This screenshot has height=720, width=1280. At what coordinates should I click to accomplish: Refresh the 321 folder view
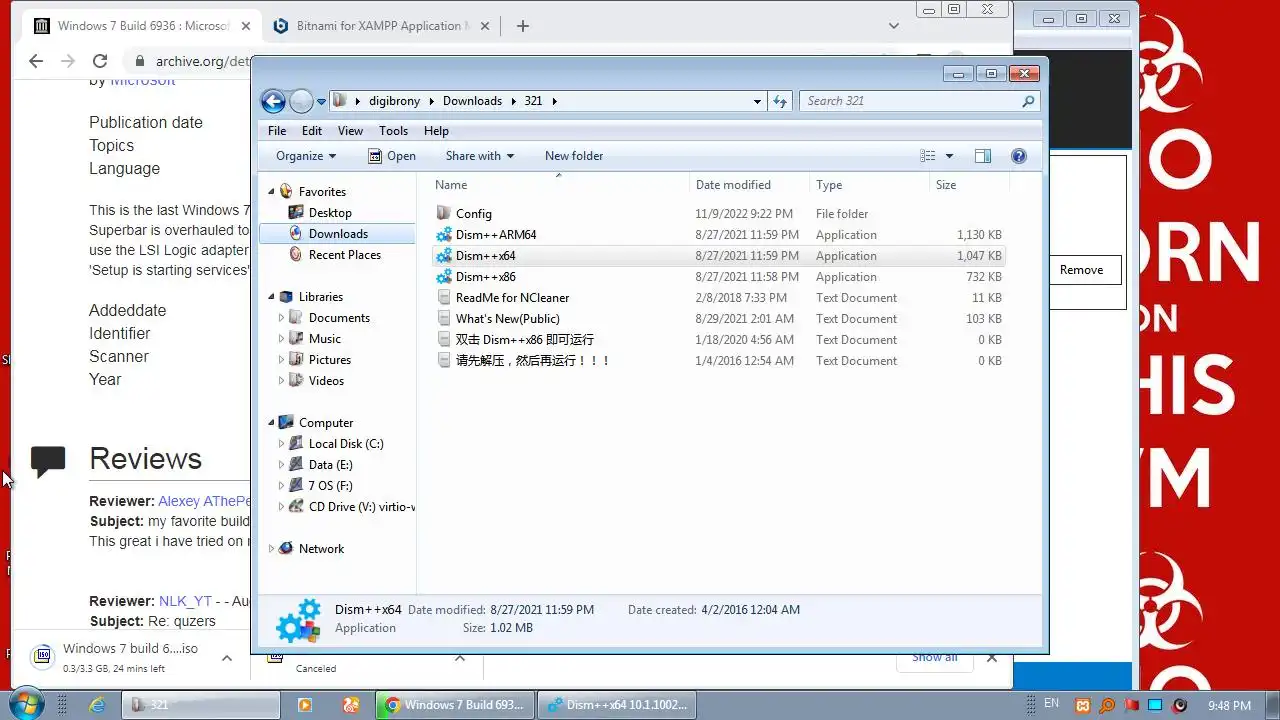click(x=781, y=101)
